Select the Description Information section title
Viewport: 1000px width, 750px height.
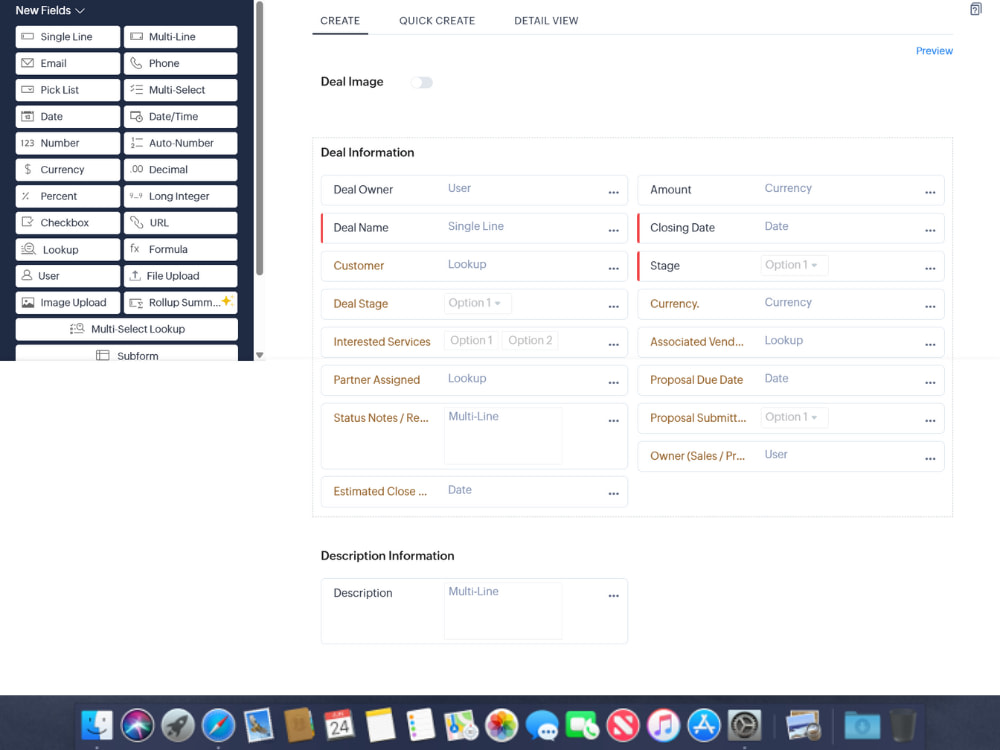click(388, 555)
